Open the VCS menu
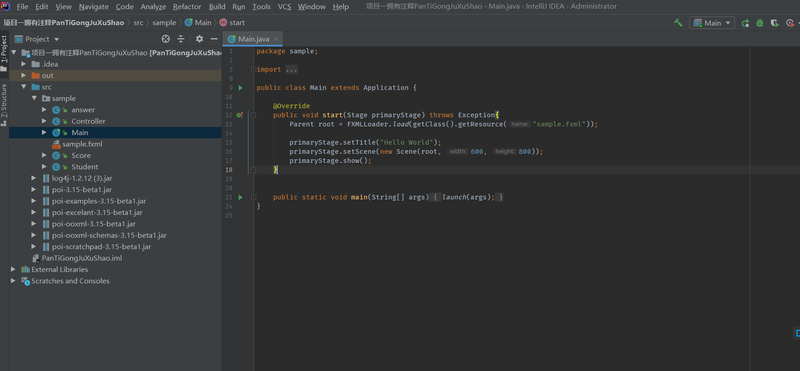 pos(285,7)
